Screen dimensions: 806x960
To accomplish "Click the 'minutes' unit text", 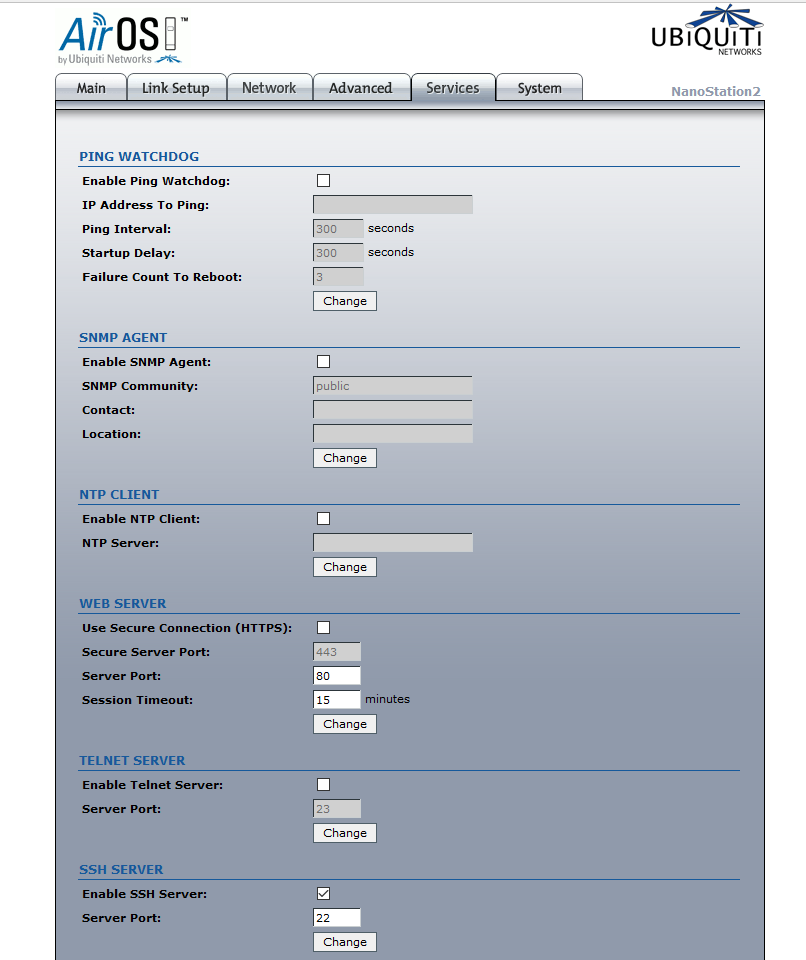I will click(x=388, y=699).
